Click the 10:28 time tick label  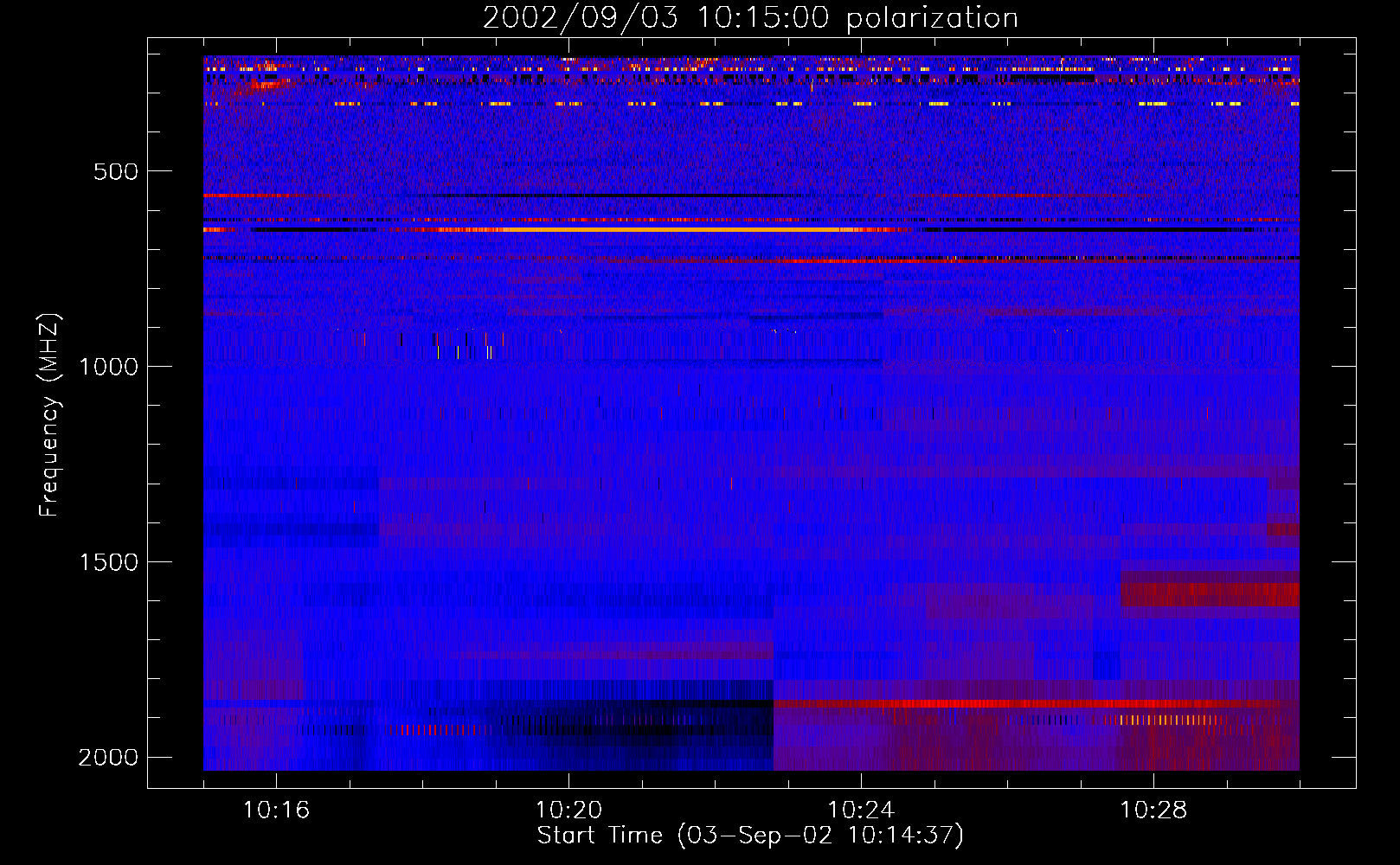pyautogui.click(x=1153, y=811)
